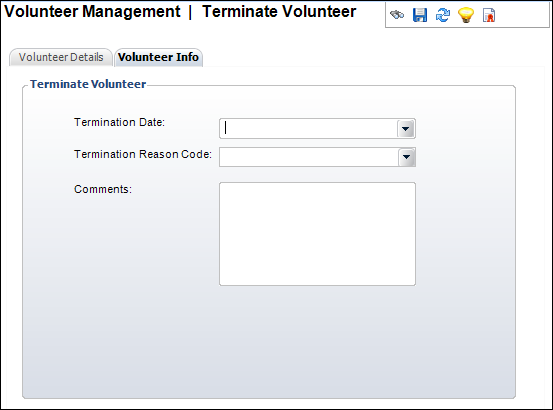Focus the Termination Reason Code field
Screen dimensions: 553x410
click(309, 157)
